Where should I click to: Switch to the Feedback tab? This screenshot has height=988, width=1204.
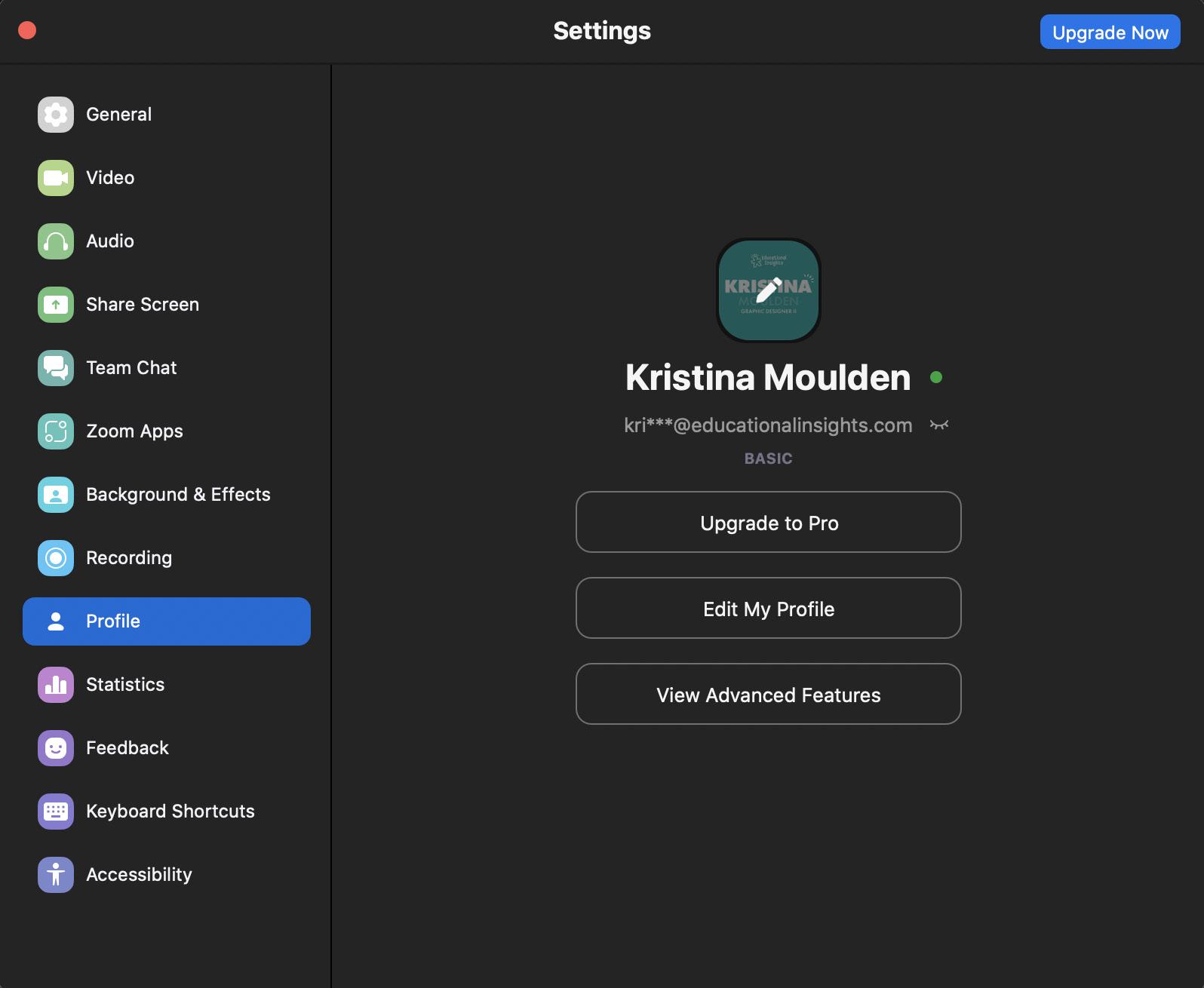click(167, 748)
